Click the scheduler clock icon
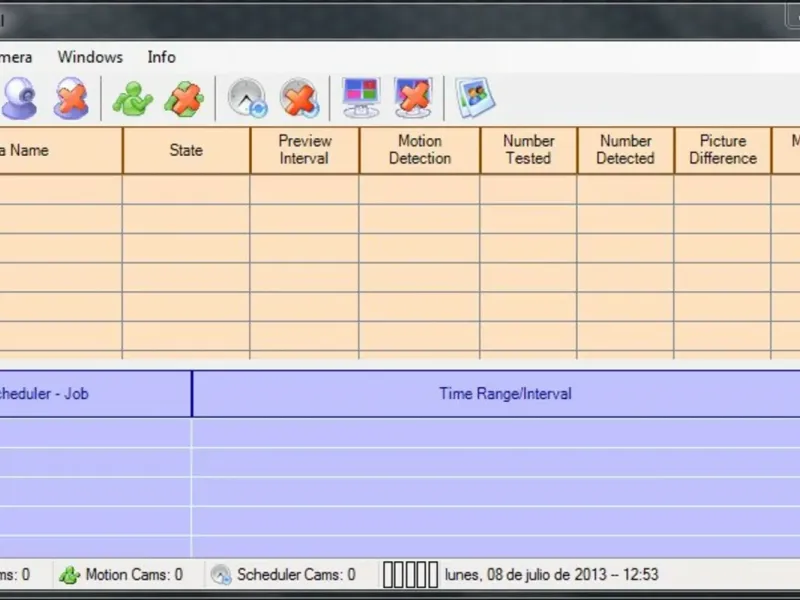This screenshot has height=600, width=800. click(247, 97)
